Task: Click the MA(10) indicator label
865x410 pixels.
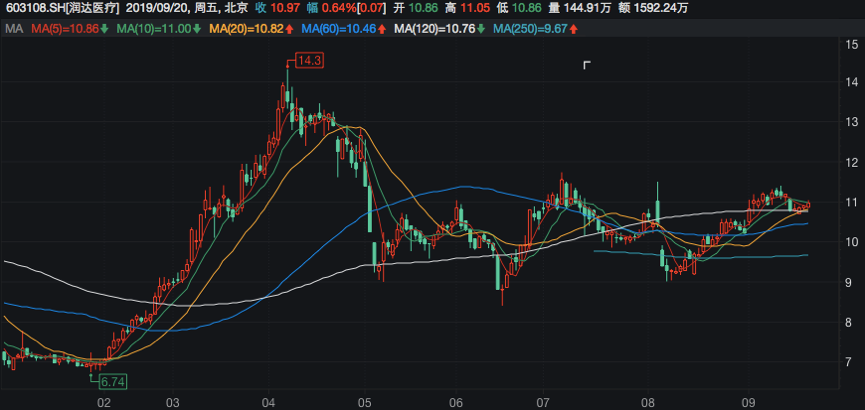Action: pyautogui.click(x=151, y=28)
